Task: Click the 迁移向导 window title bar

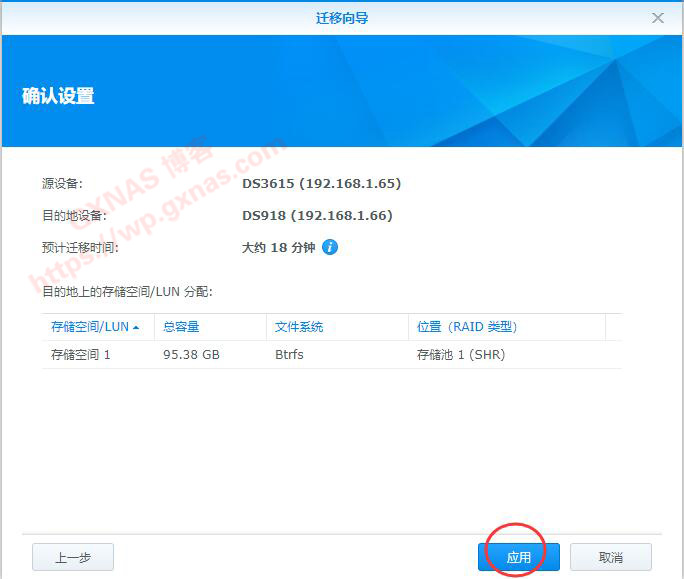Action: pos(342,18)
